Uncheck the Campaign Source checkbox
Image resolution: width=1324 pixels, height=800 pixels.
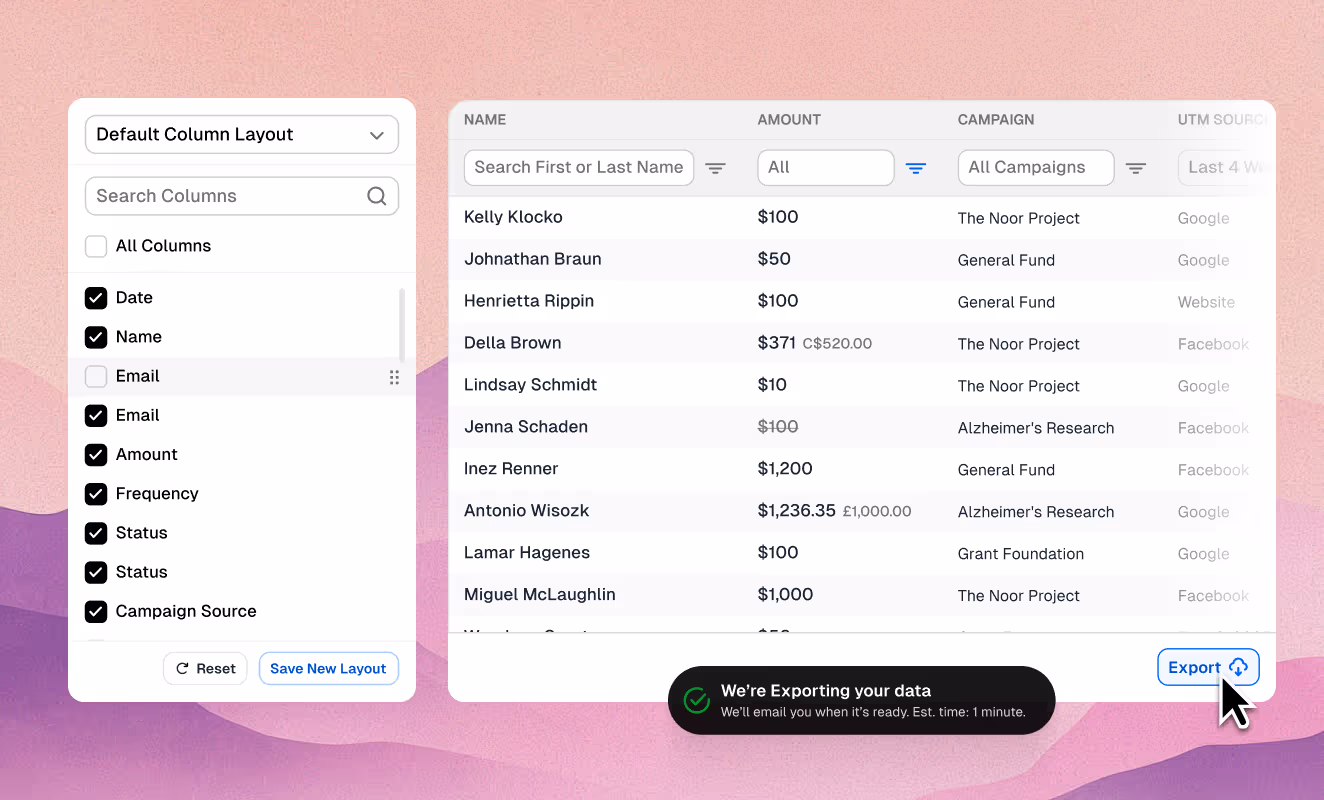(x=96, y=611)
